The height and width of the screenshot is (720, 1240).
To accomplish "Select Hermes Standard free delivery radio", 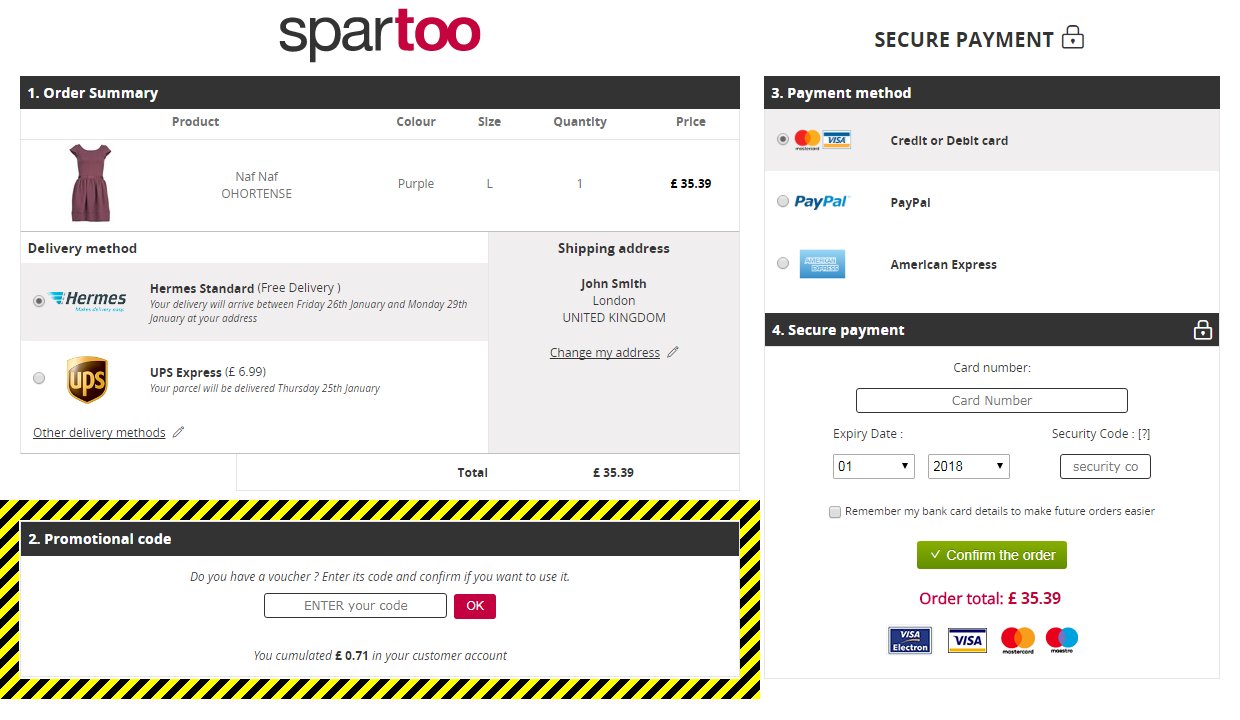I will click(39, 301).
